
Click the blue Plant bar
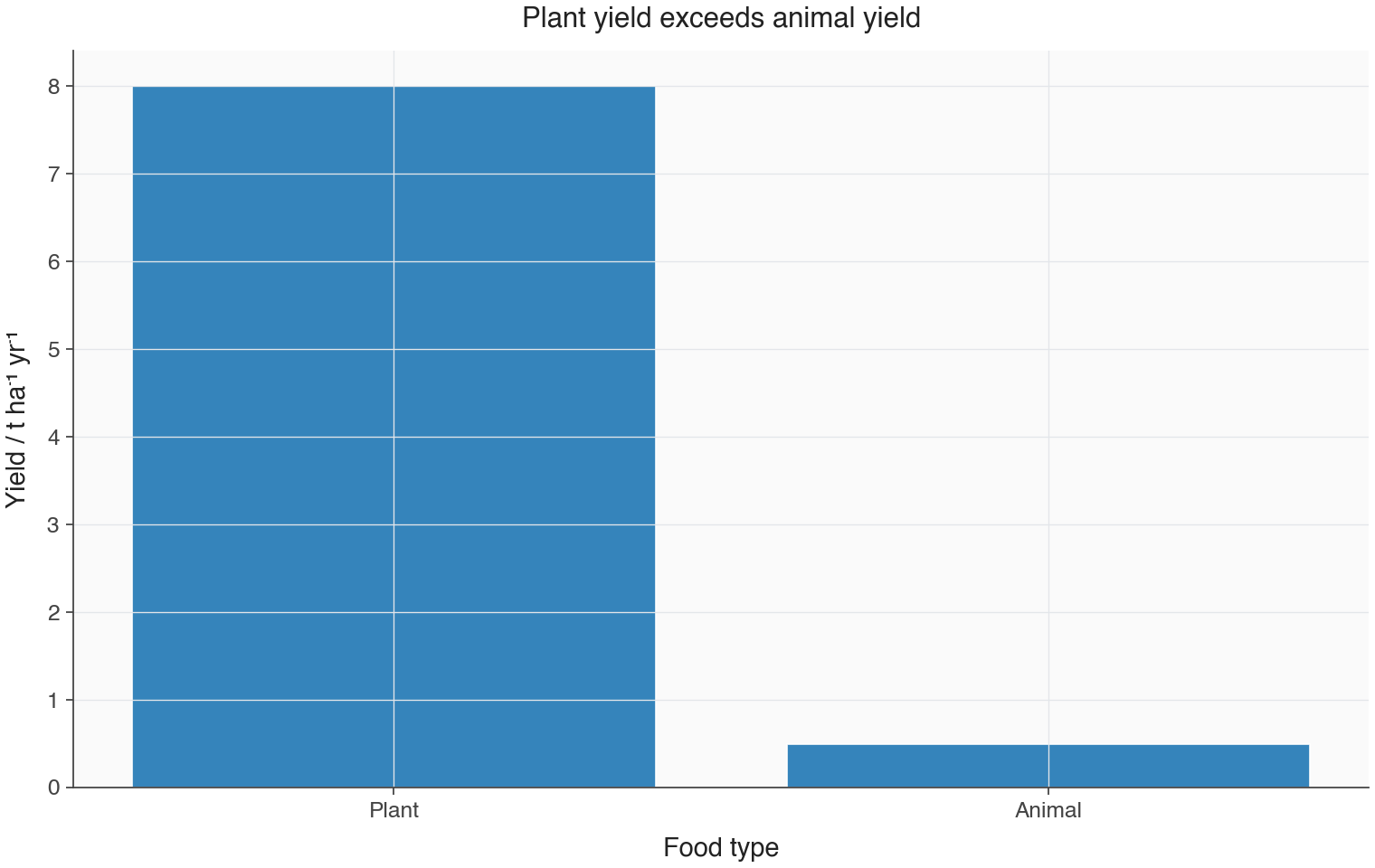point(394,437)
